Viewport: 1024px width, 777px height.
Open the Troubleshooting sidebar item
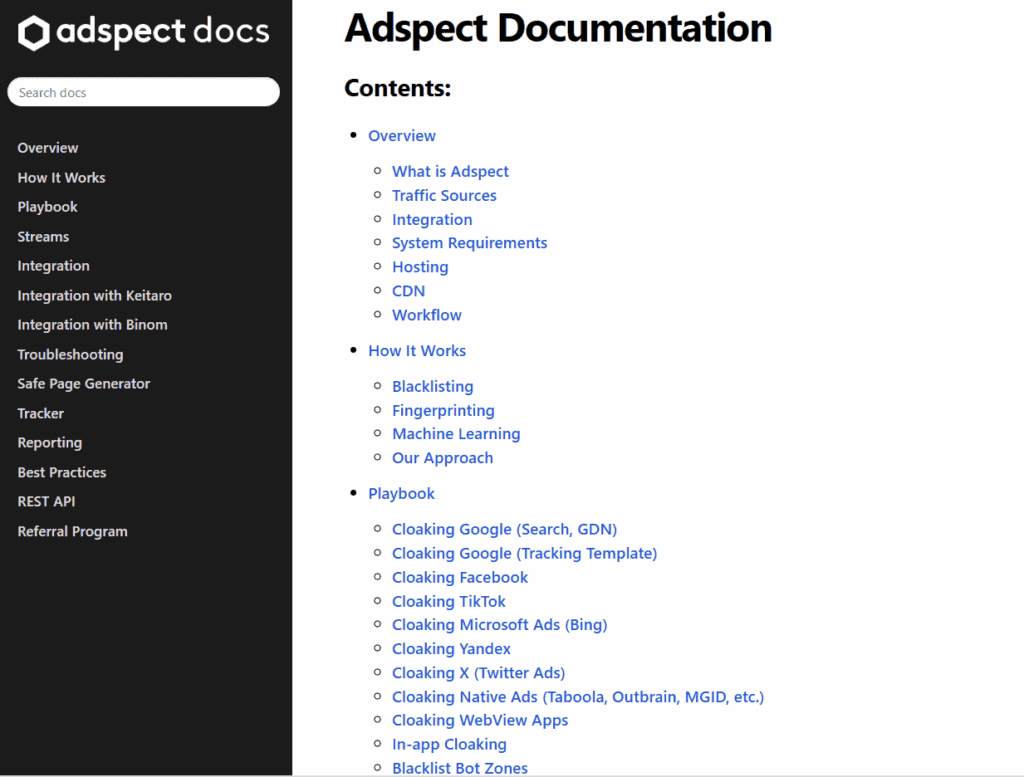(70, 355)
